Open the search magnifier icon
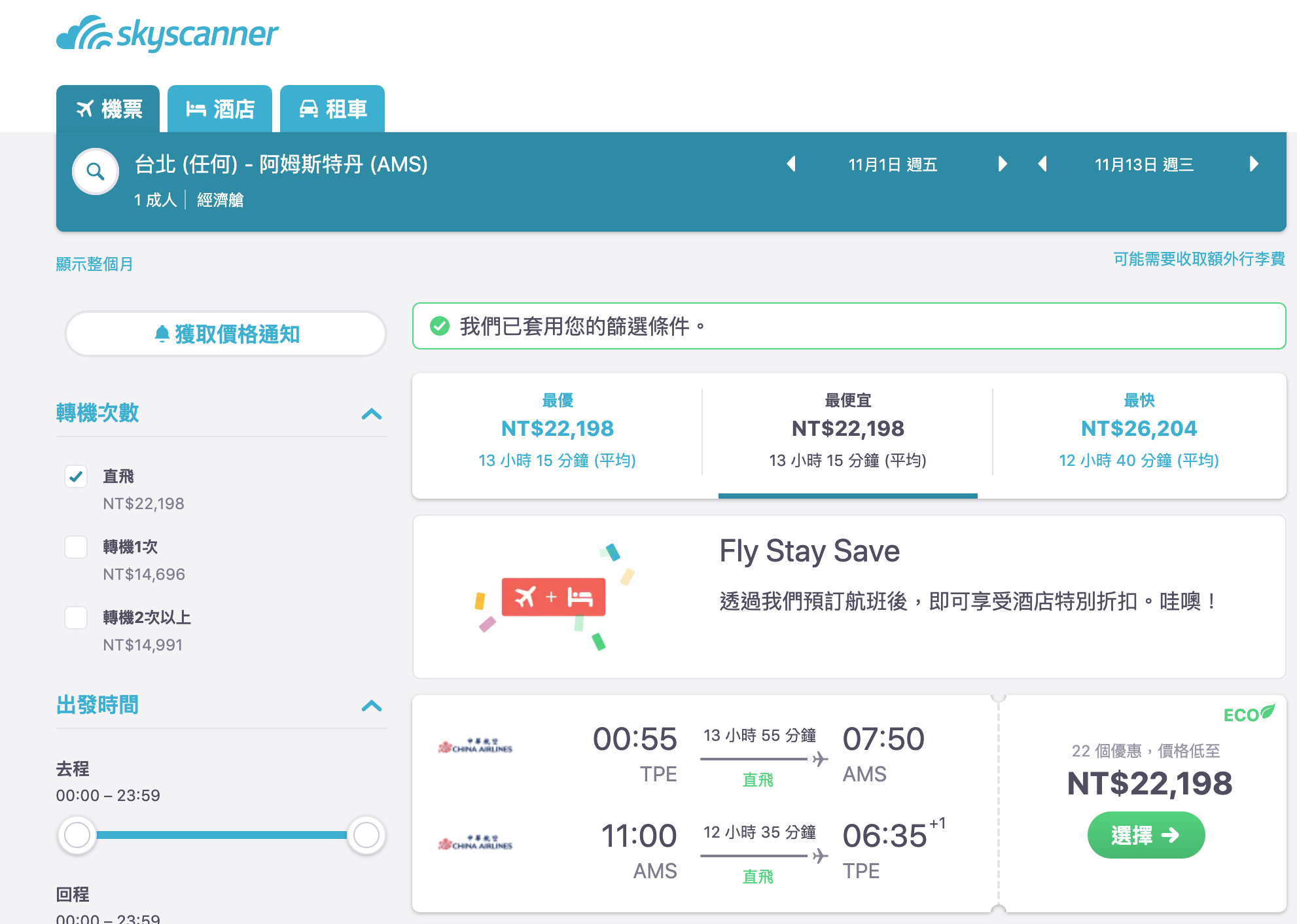 96,171
